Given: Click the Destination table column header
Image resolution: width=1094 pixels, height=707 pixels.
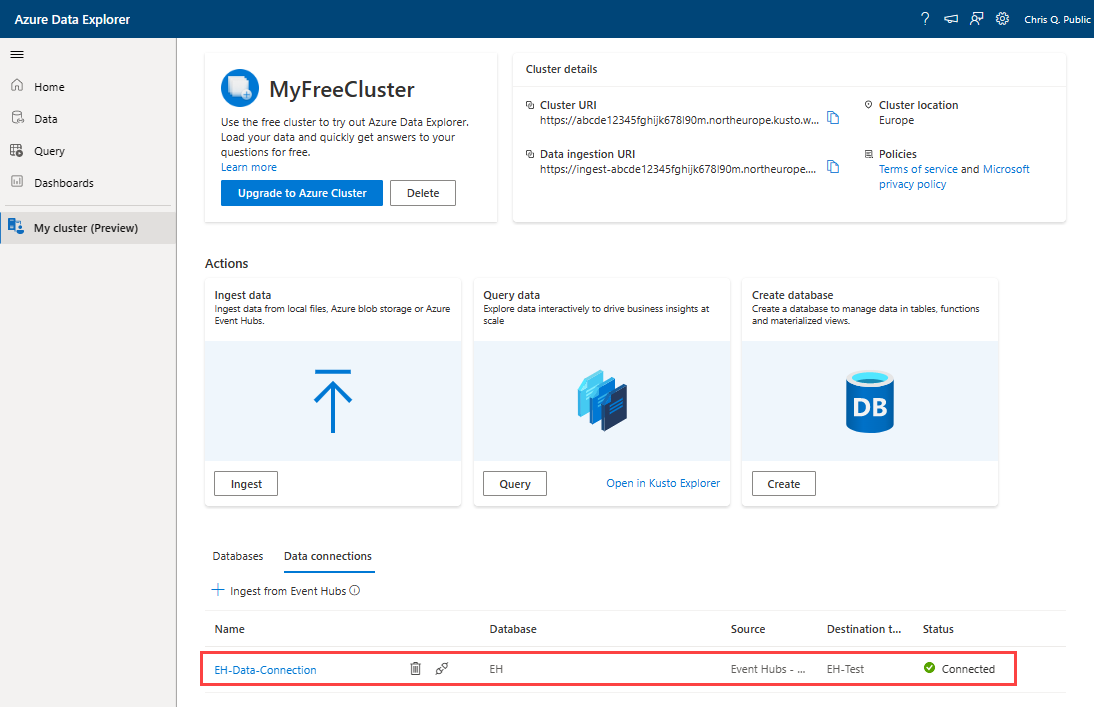Looking at the screenshot, I should (x=864, y=629).
